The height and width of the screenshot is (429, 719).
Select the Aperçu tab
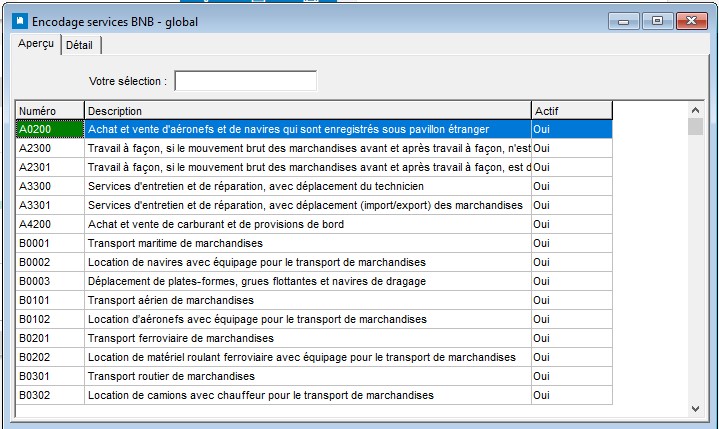[36, 44]
